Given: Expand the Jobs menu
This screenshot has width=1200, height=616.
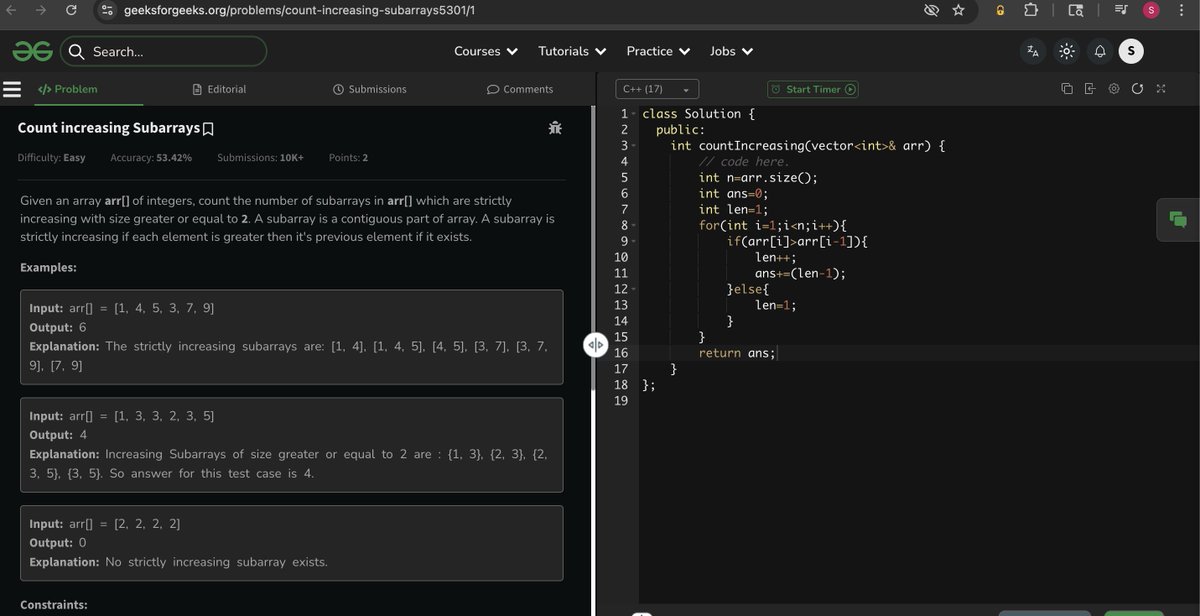Looking at the screenshot, I should click(x=732, y=51).
